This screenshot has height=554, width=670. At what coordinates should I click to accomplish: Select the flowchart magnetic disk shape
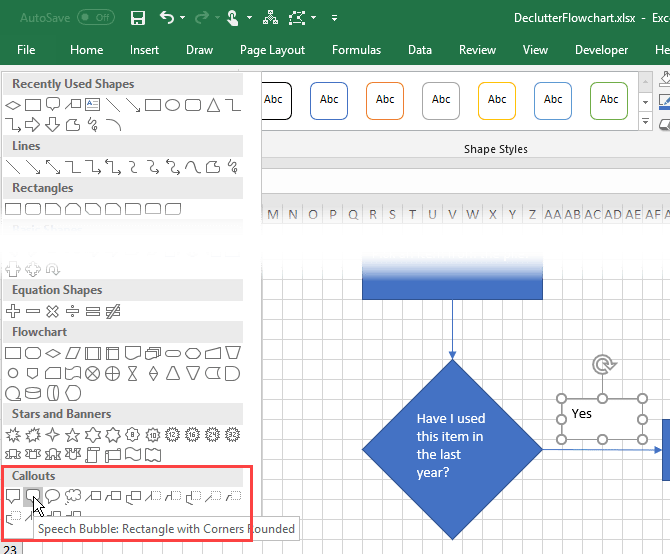[32, 393]
